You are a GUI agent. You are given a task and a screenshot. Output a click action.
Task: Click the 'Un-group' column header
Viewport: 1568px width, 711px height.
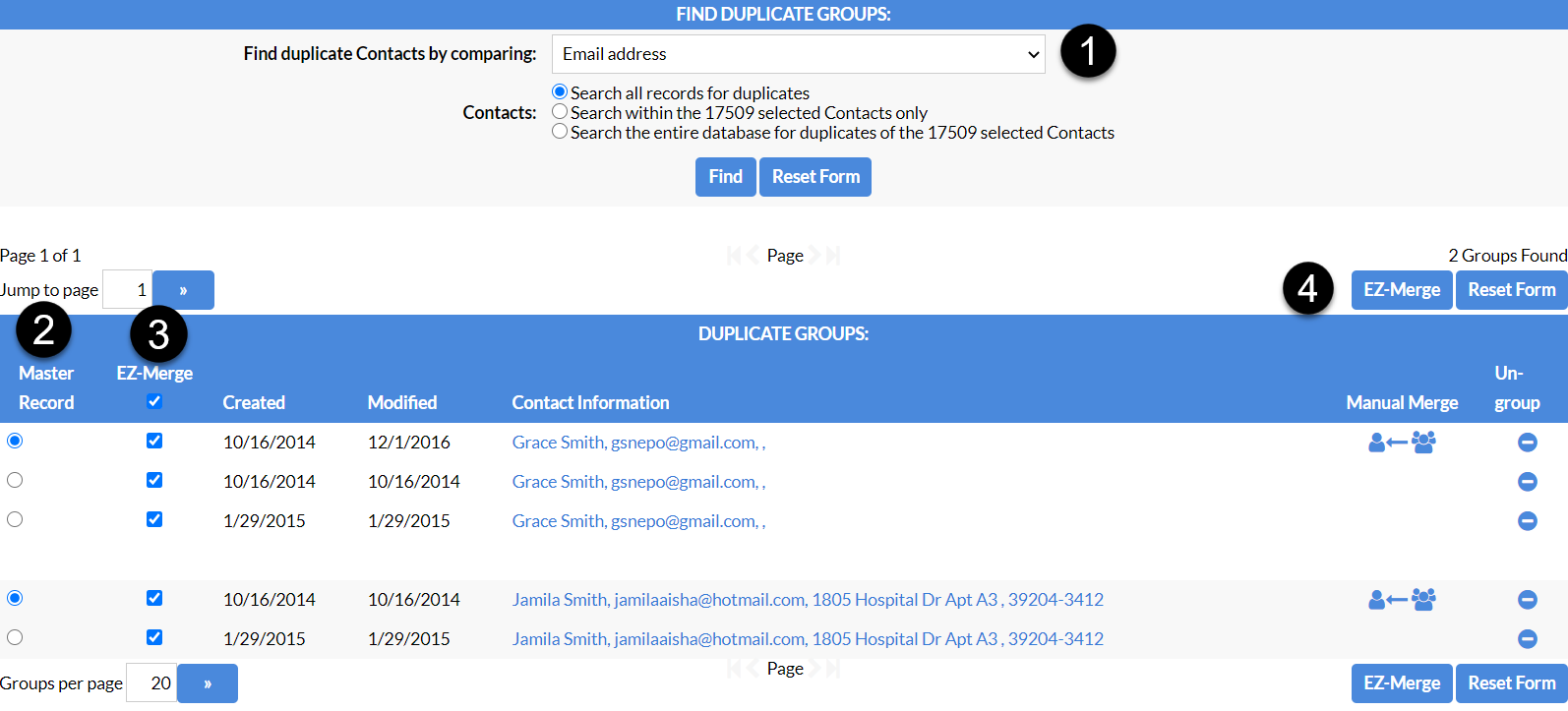click(1517, 388)
